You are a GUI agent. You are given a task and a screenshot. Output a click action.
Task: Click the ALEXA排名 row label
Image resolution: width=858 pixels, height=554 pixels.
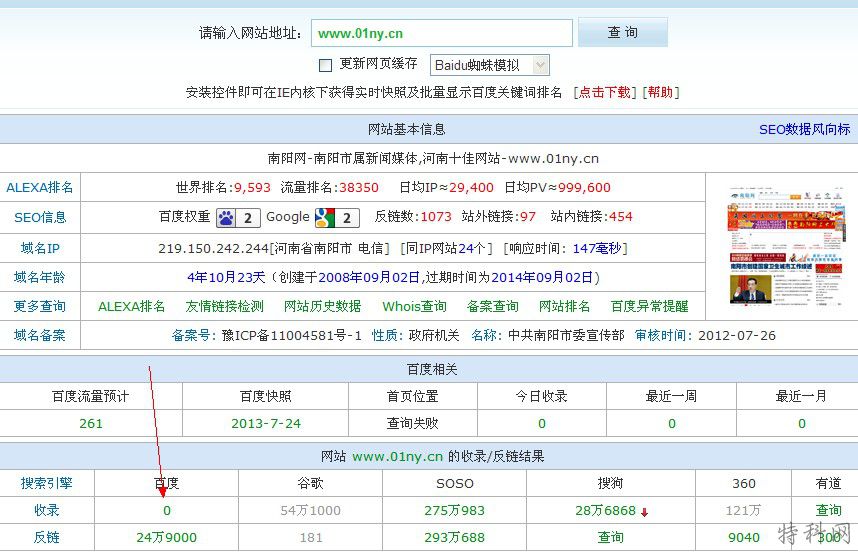pyautogui.click(x=39, y=187)
